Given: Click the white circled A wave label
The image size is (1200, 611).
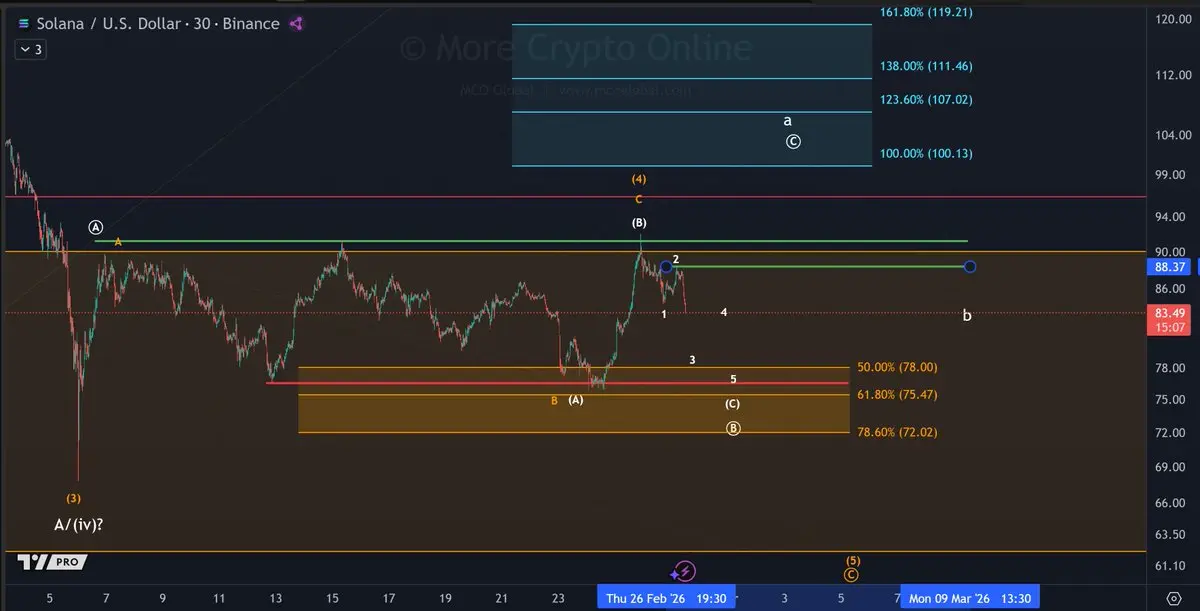Looking at the screenshot, I should tap(95, 227).
